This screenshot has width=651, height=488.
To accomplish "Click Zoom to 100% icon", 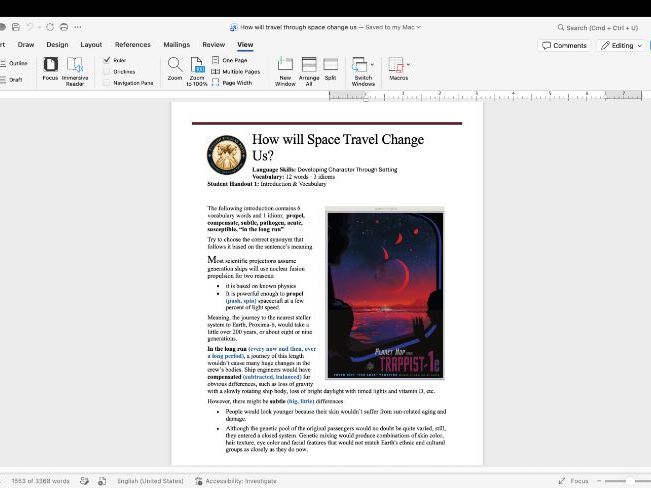I will [197, 65].
